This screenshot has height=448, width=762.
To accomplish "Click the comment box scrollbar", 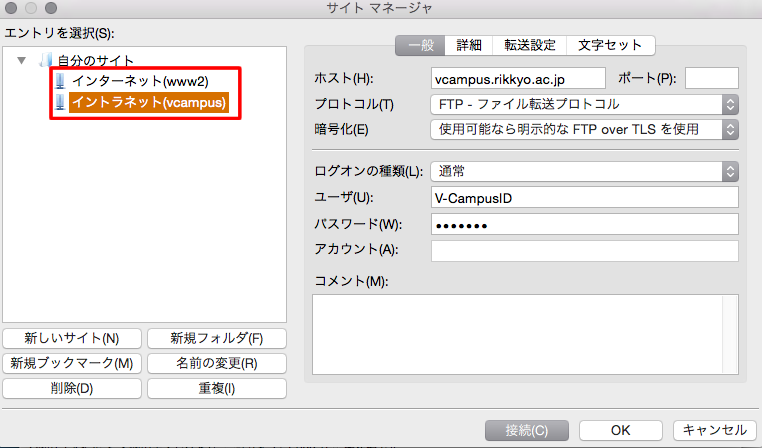I will point(730,334).
